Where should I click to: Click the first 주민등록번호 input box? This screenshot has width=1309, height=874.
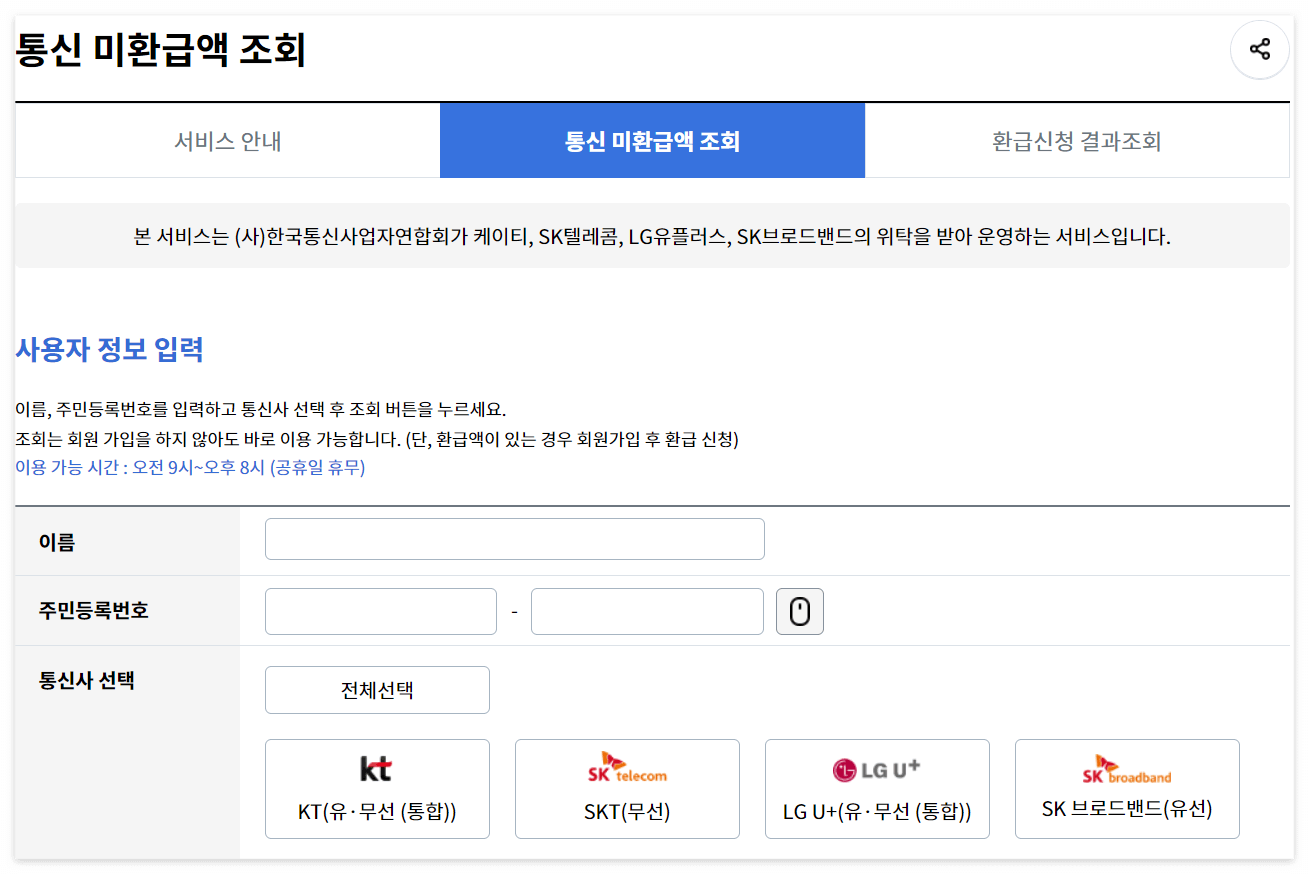pos(380,611)
